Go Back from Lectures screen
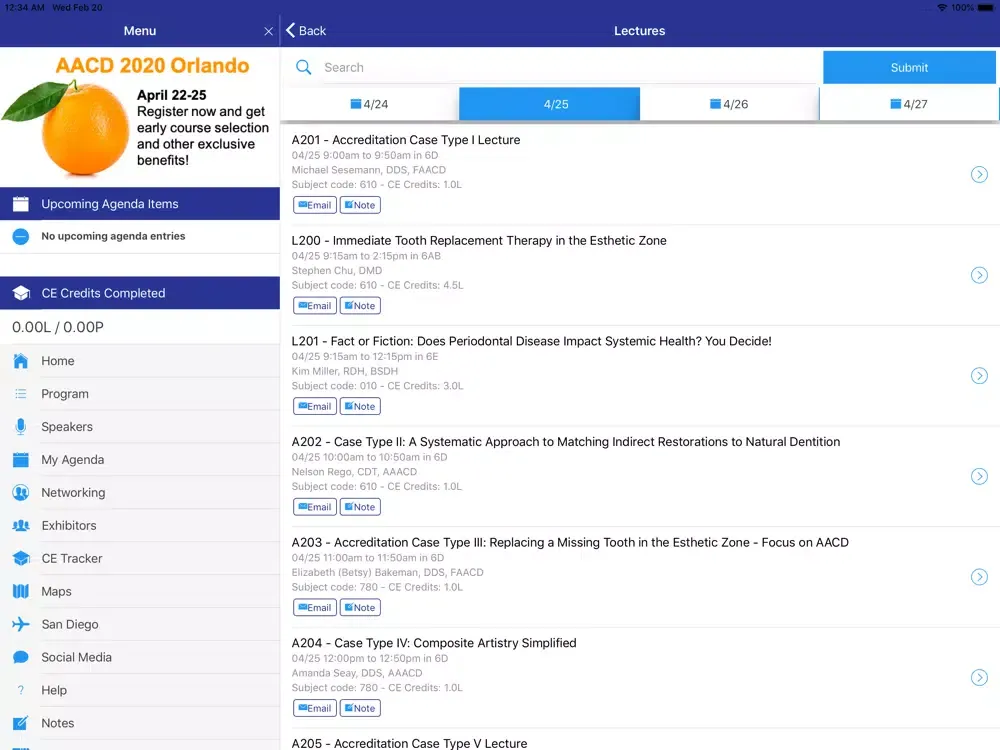This screenshot has height=750, width=1000. [x=306, y=31]
